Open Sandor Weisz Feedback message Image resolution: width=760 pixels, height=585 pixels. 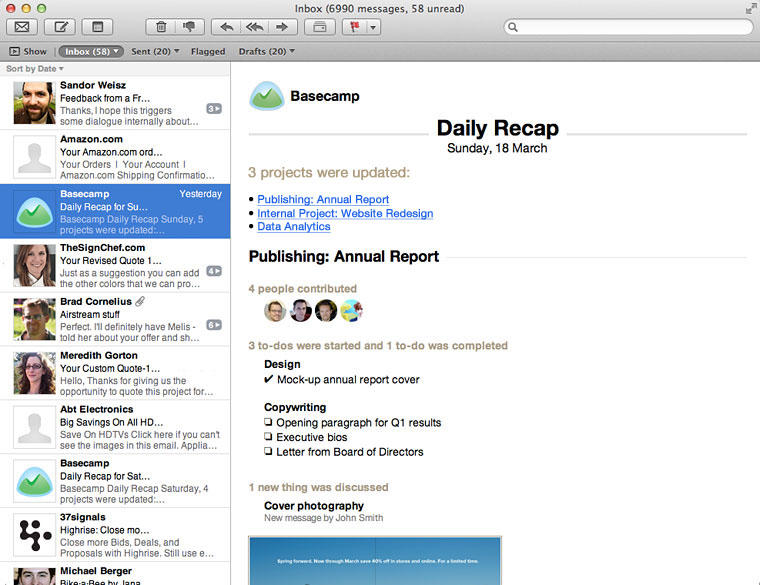[115, 103]
